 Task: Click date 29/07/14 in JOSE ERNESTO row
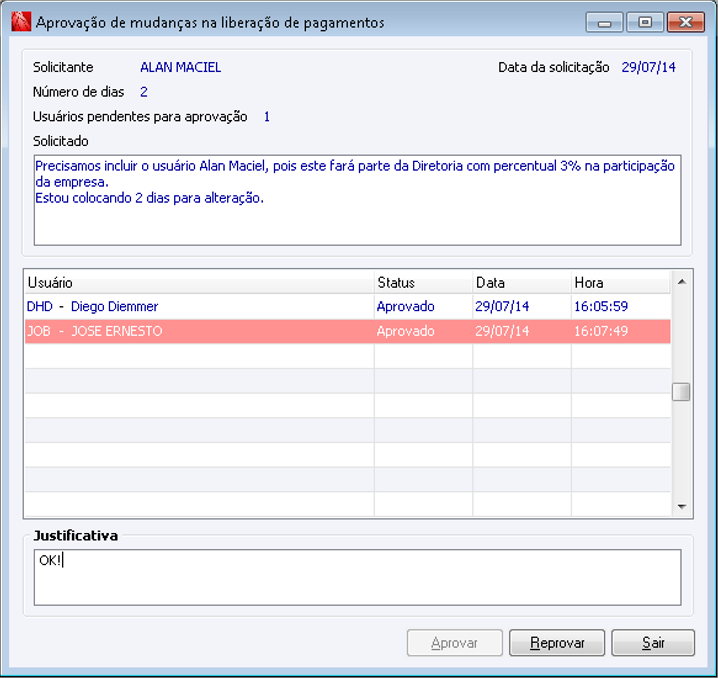click(x=502, y=331)
